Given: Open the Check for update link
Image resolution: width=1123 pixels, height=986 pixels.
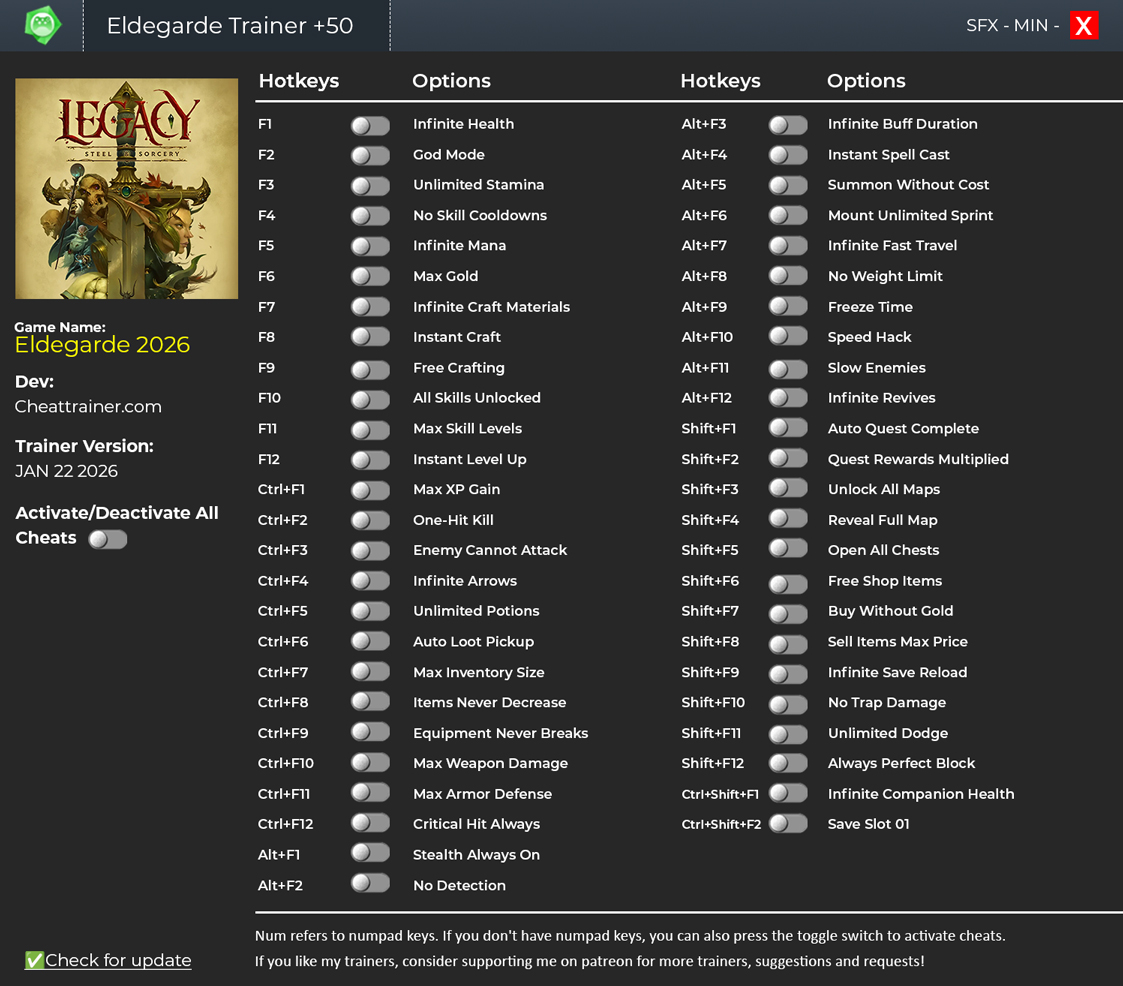Looking at the screenshot, I should pyautogui.click(x=117, y=960).
